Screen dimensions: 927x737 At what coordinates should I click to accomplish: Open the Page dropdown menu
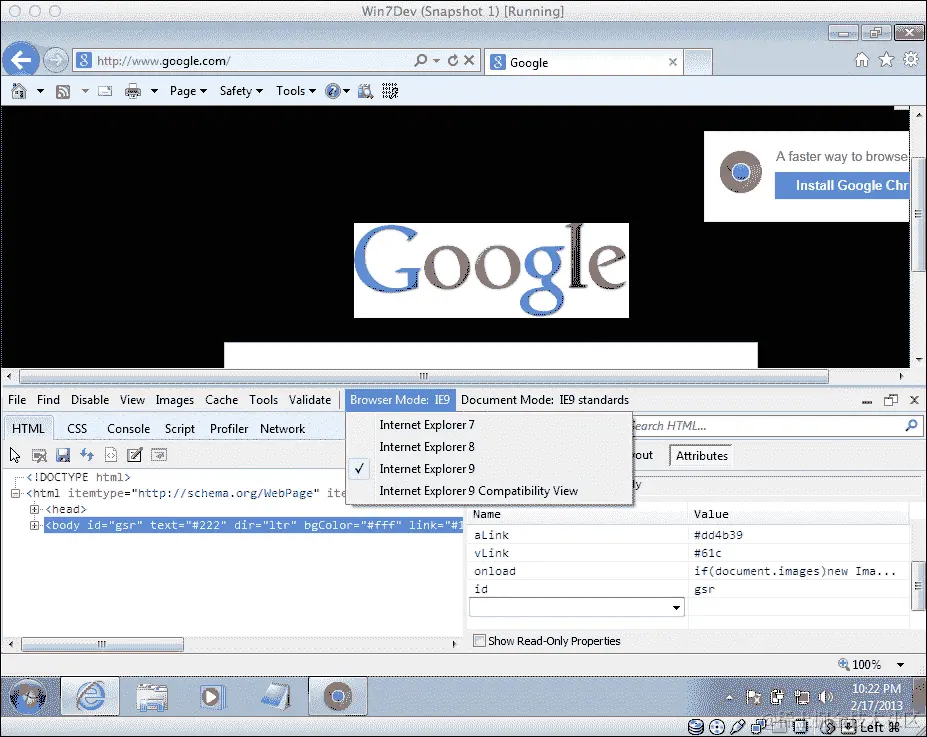[188, 91]
